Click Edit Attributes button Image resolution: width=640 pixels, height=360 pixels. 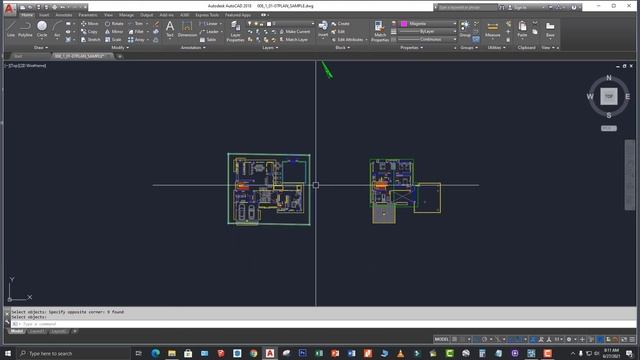point(350,40)
